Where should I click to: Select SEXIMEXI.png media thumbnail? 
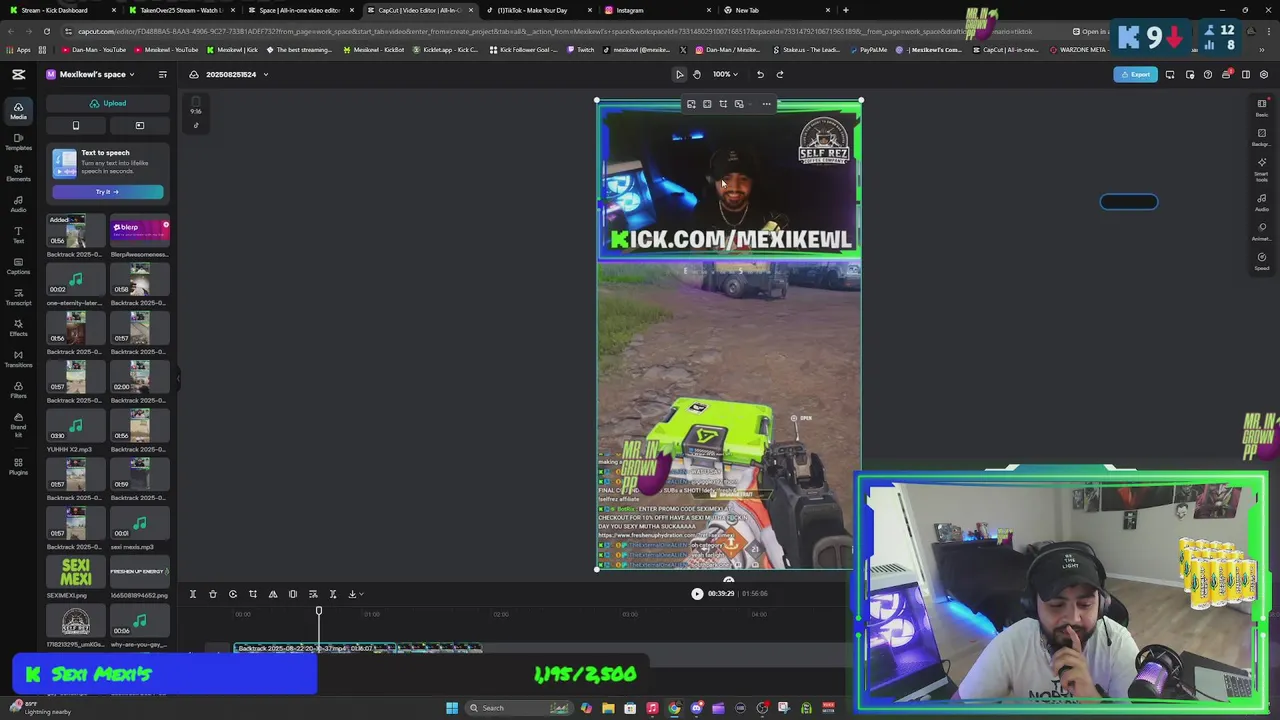click(x=76, y=572)
